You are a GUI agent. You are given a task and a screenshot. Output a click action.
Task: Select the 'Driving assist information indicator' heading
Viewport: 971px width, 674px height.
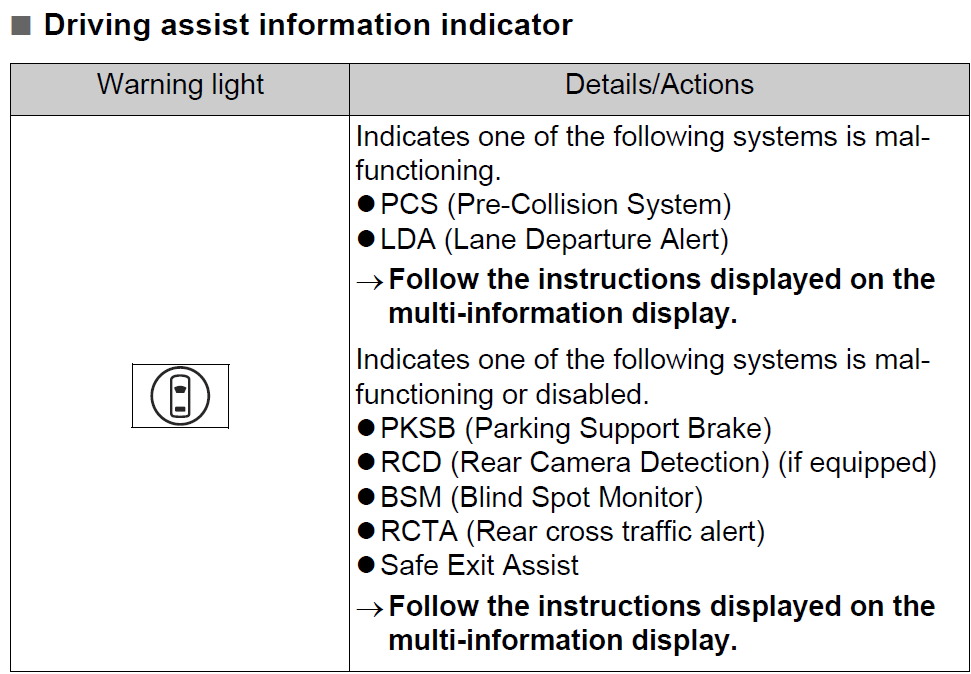[308, 25]
